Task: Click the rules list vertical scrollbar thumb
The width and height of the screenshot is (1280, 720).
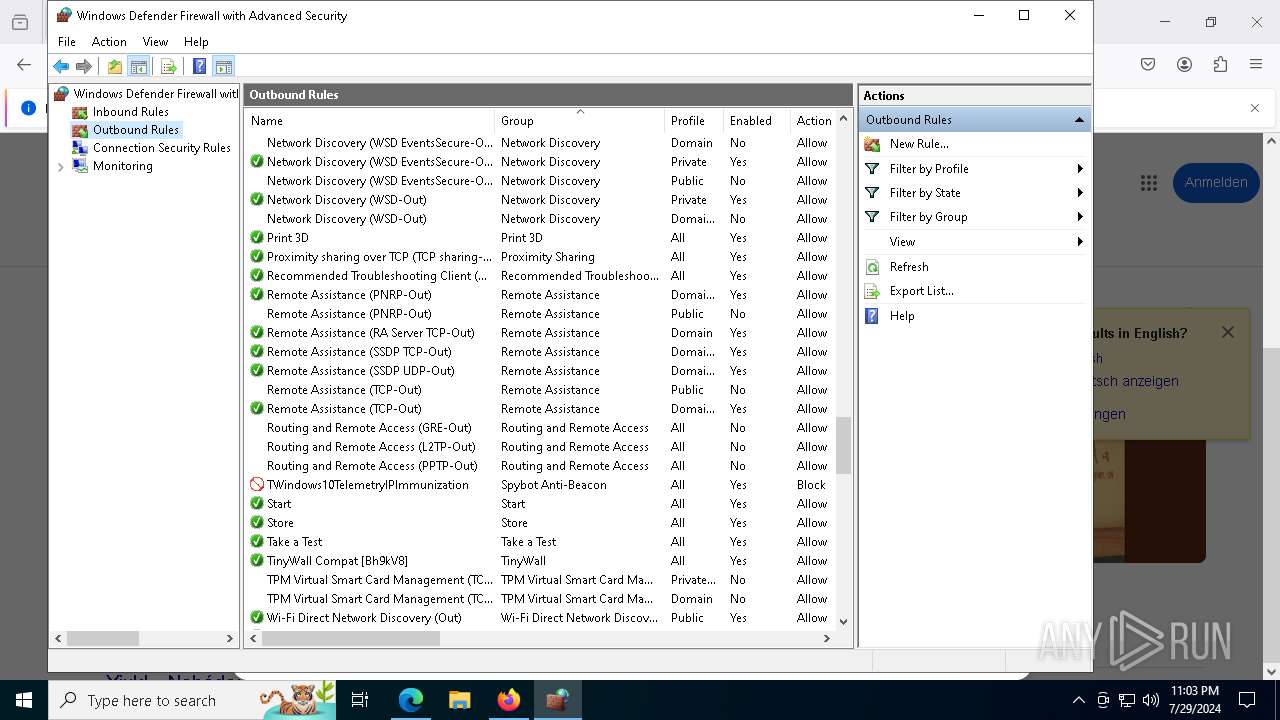Action: (843, 446)
